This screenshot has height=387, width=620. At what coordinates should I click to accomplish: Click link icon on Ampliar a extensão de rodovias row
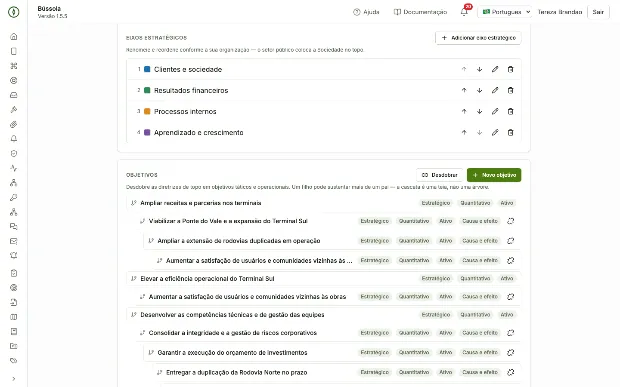click(510, 241)
